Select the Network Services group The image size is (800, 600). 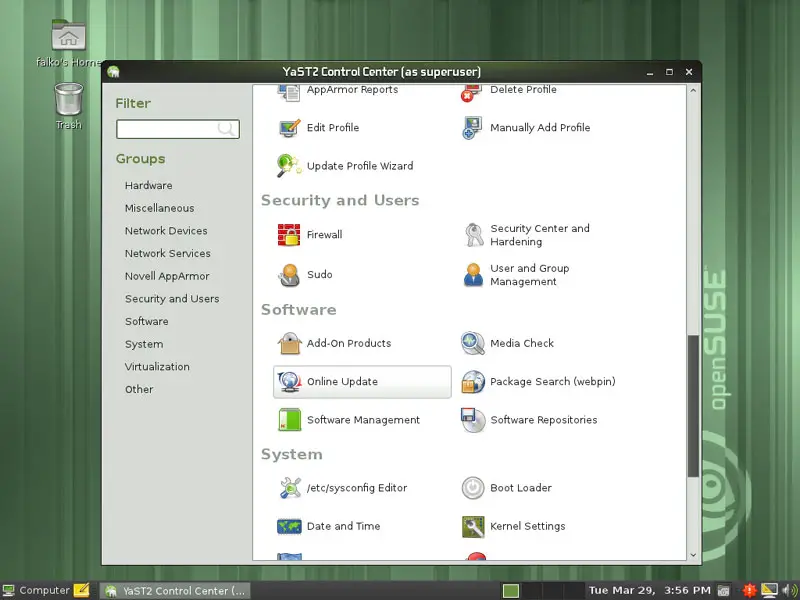[x=168, y=254]
